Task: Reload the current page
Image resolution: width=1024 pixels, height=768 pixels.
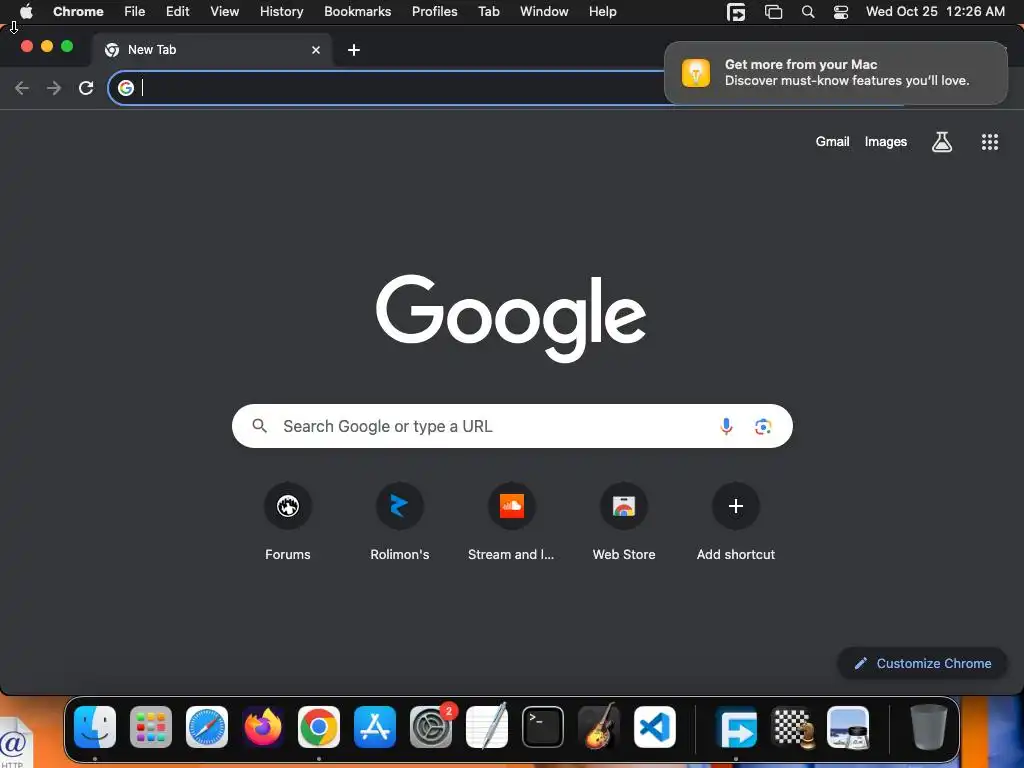Action: point(86,88)
